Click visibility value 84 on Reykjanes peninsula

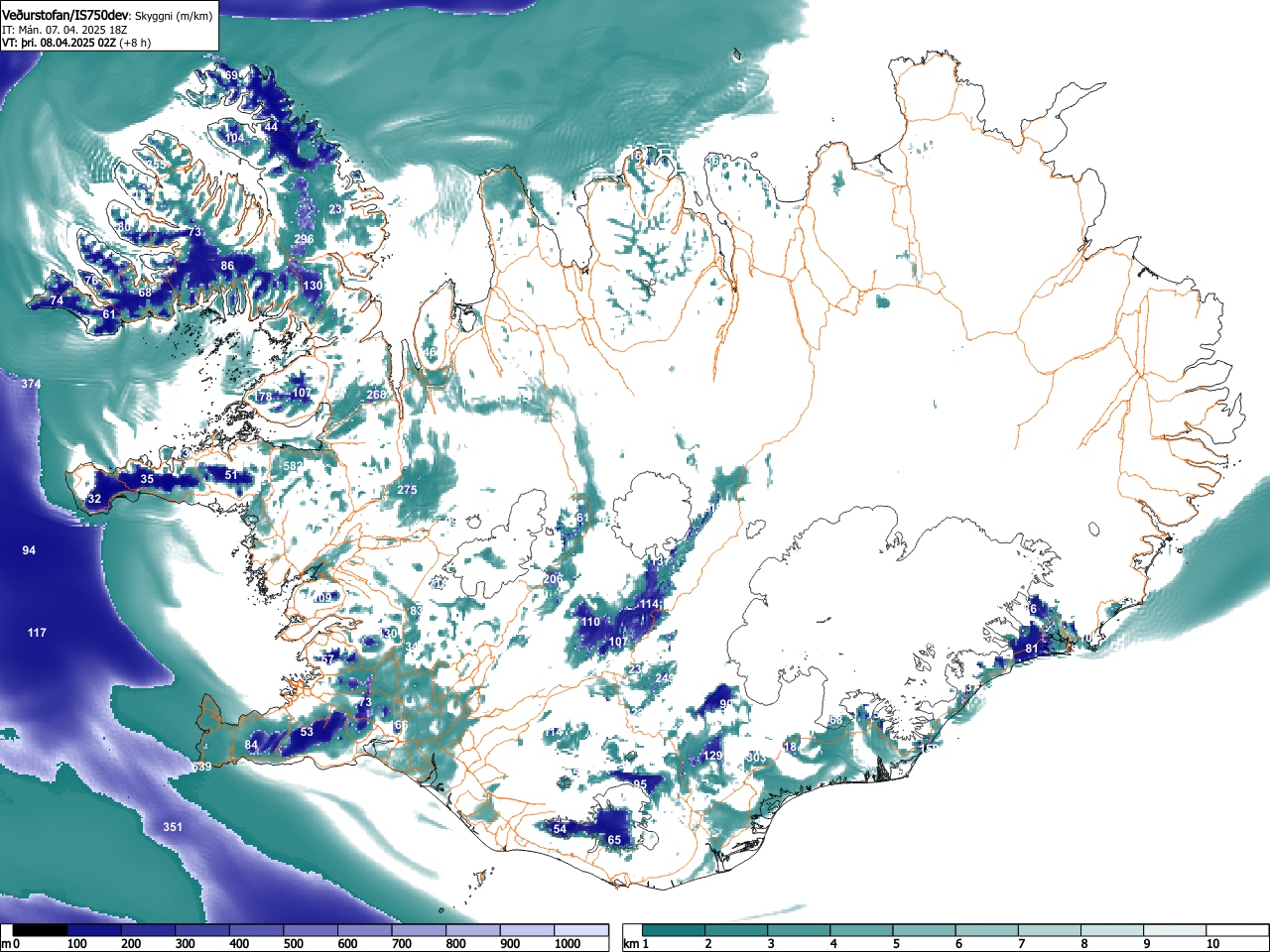point(251,745)
